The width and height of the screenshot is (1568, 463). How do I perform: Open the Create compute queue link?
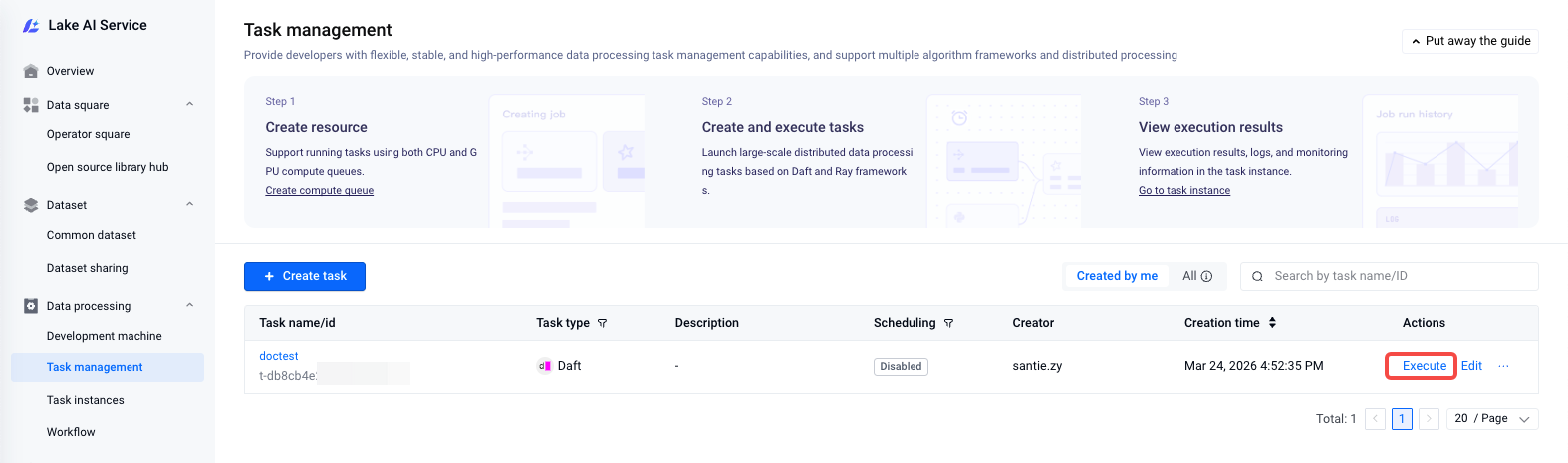pos(319,191)
